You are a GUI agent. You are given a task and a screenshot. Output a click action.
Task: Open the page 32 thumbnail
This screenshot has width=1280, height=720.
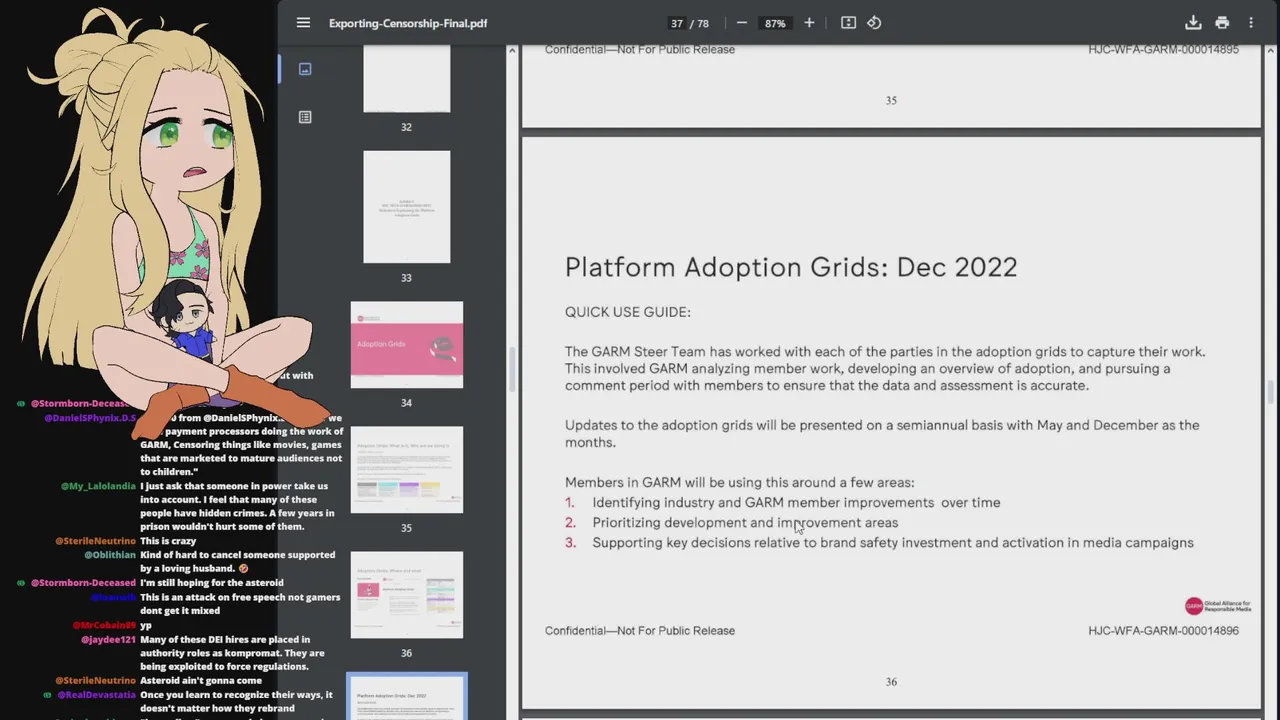(406, 78)
